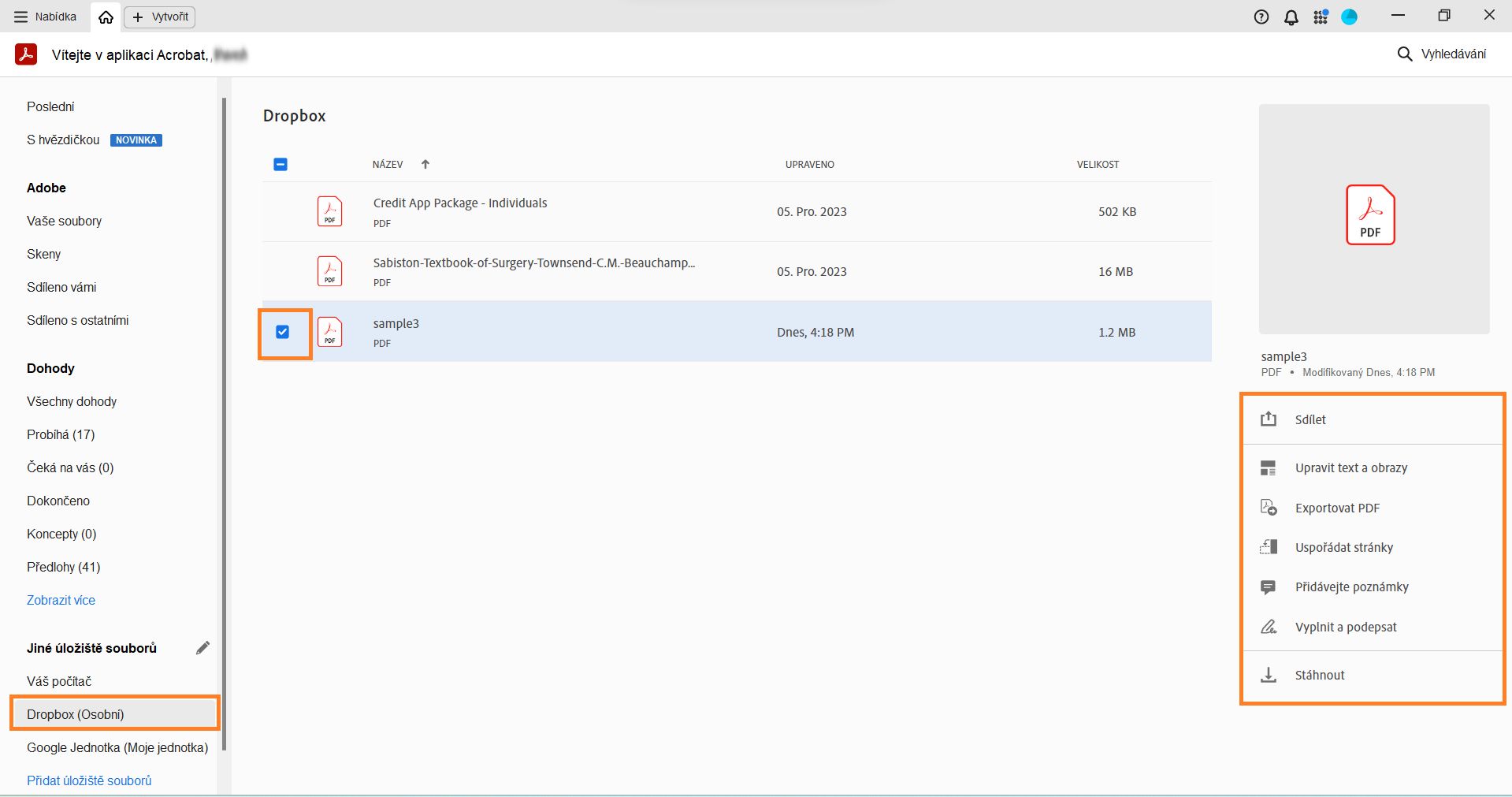
Task: Click the Sdílet share icon
Action: (x=1269, y=419)
